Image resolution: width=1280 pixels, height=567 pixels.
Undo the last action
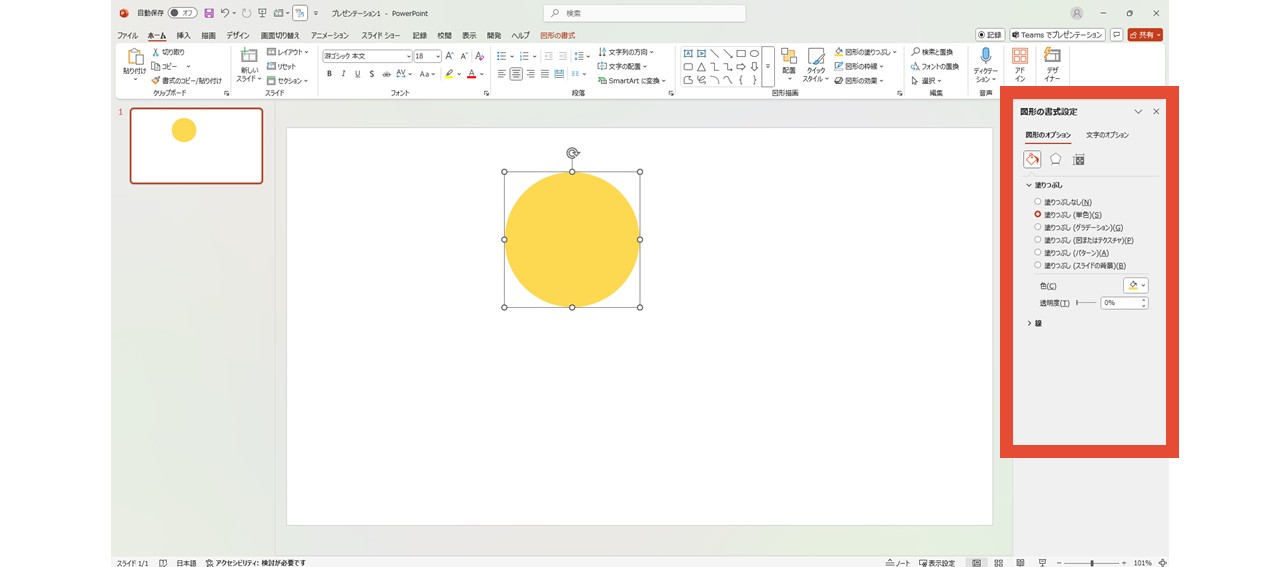225,13
